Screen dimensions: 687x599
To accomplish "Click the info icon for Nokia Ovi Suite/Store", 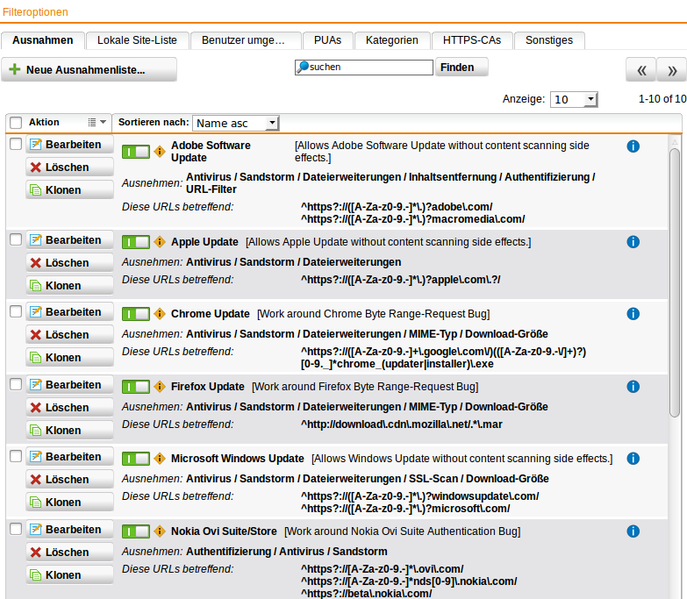I will tap(632, 531).
